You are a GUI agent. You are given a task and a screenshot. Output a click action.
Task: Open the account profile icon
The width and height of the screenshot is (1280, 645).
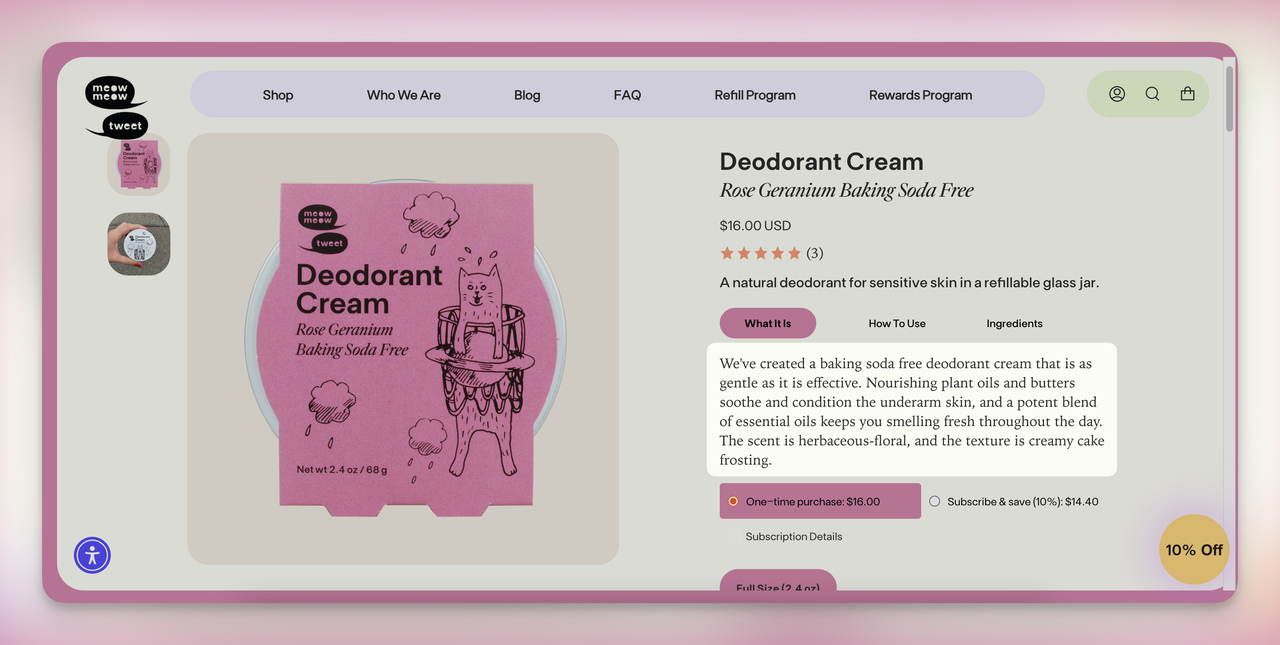[x=1117, y=94]
